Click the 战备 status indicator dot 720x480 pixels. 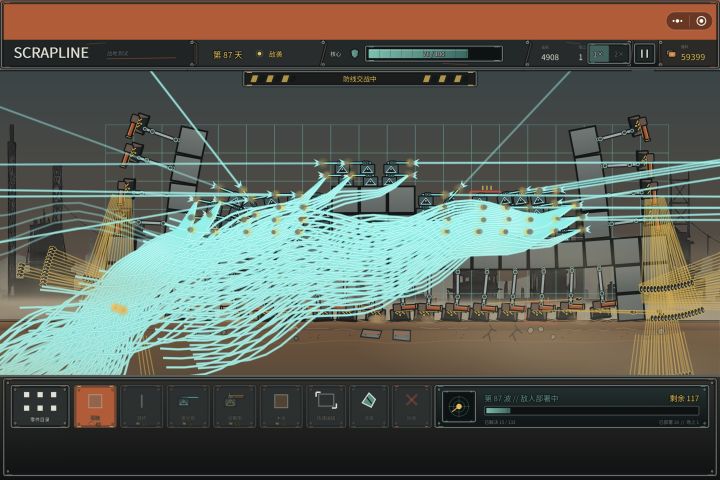[259, 54]
